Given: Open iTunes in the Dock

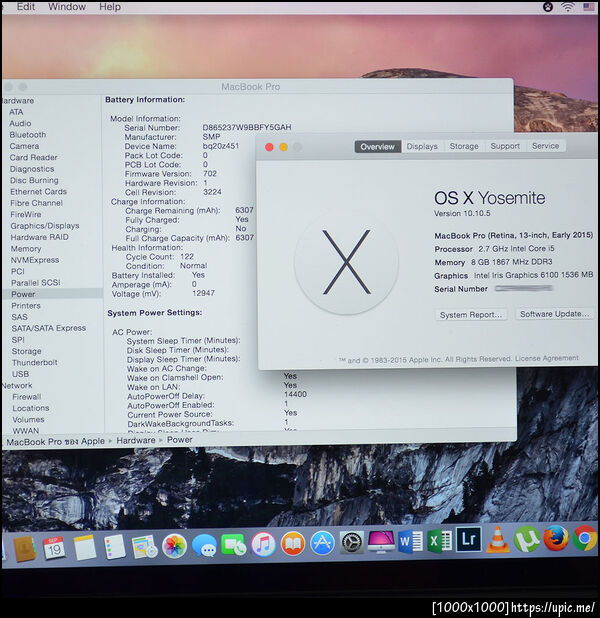Looking at the screenshot, I should click(263, 545).
